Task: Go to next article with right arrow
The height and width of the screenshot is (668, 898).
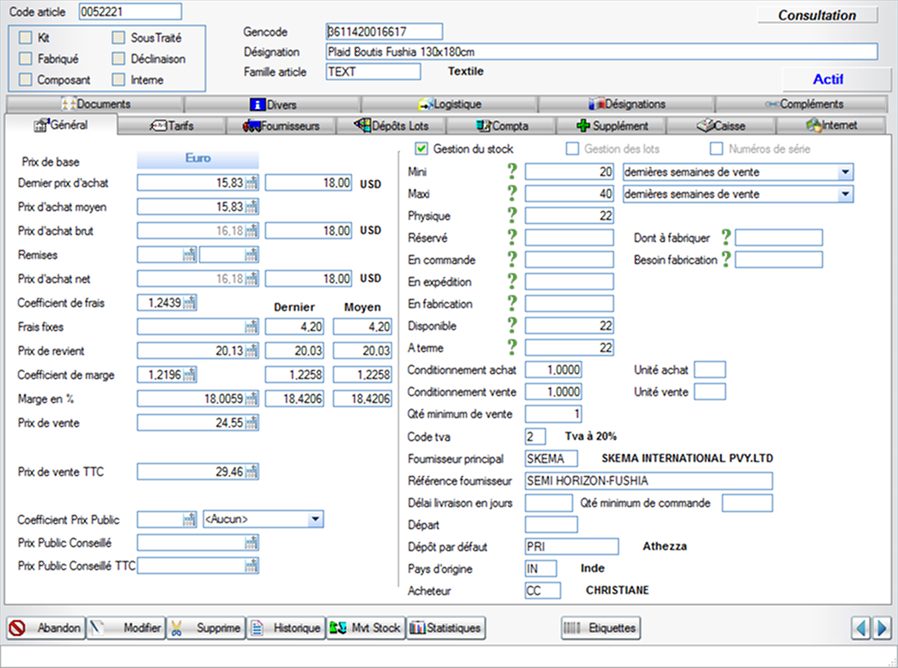Action: pyautogui.click(x=883, y=628)
